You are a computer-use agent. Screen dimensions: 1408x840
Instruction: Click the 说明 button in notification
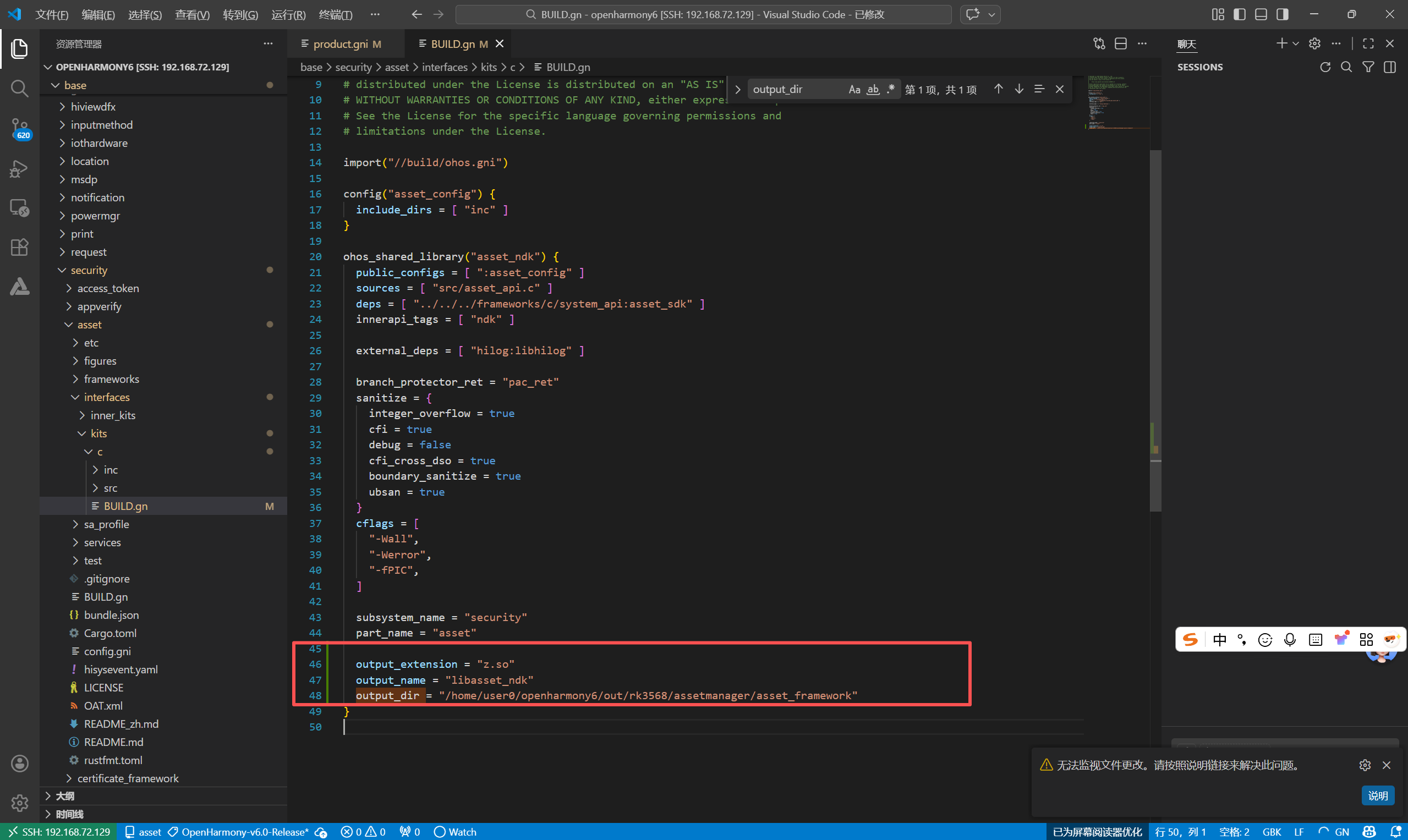[x=1377, y=795]
